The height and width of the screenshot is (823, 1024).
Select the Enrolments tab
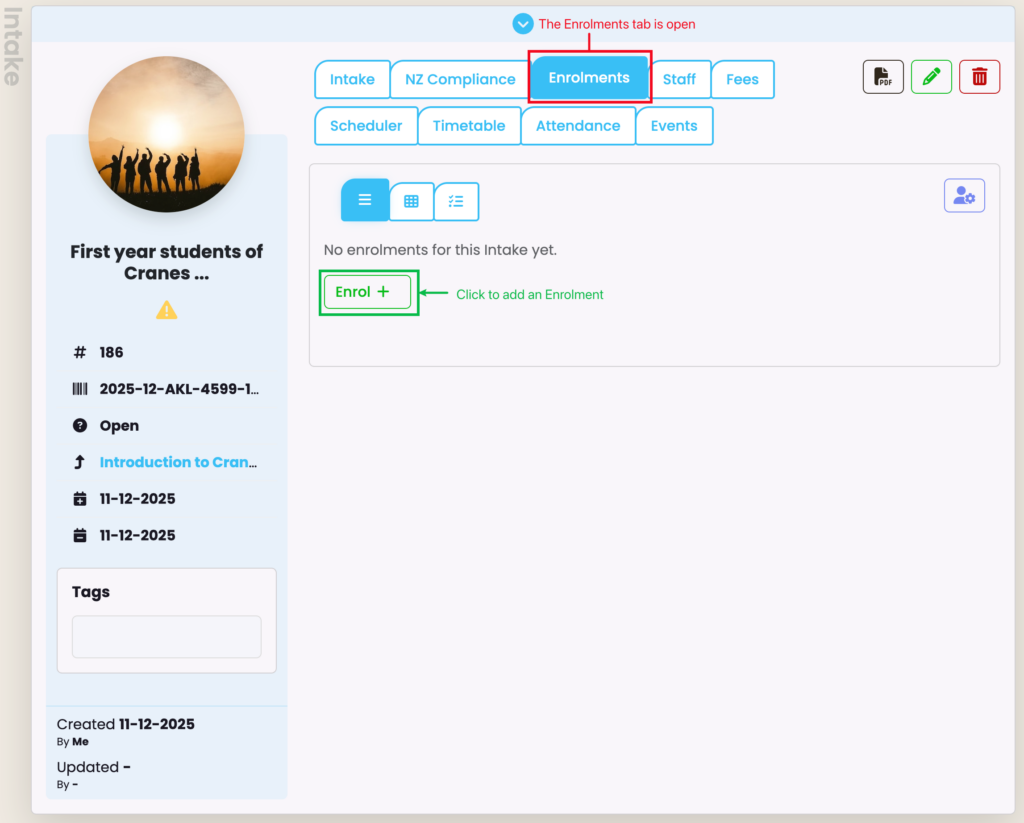click(x=589, y=78)
